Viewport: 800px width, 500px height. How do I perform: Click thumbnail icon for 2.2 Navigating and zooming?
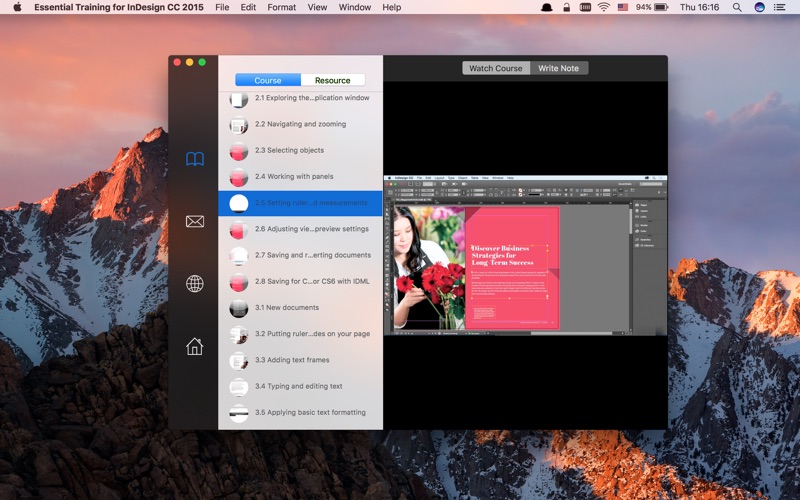click(238, 124)
